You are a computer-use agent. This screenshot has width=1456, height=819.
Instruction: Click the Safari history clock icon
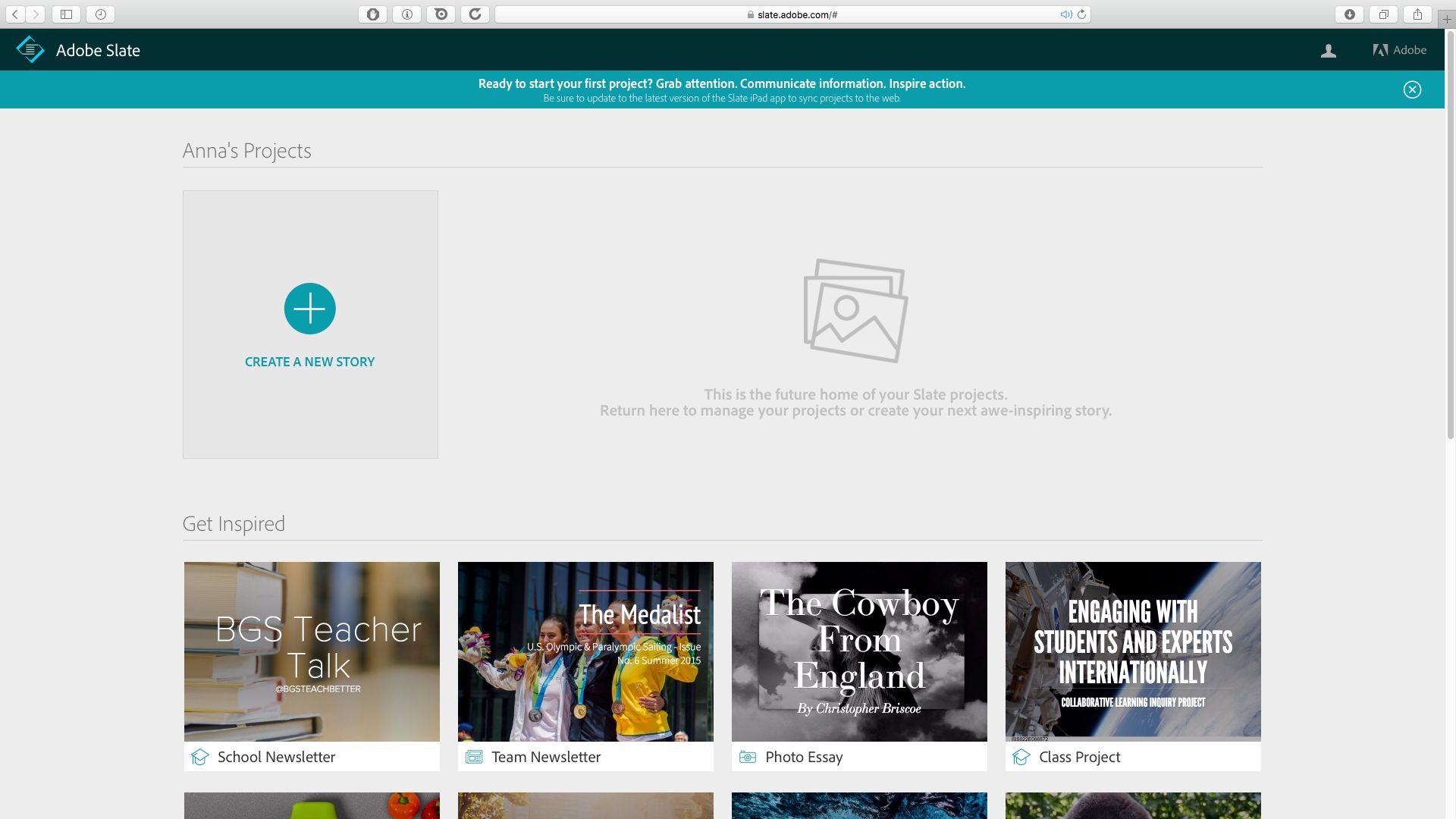click(100, 14)
